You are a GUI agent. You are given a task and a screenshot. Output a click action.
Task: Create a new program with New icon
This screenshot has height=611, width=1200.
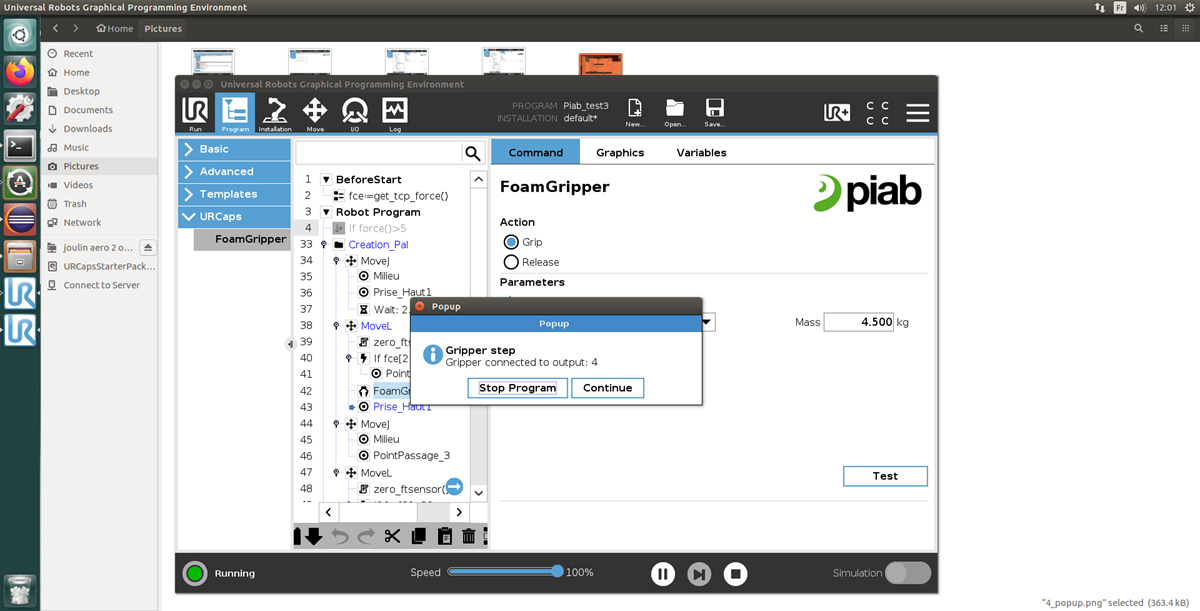(634, 112)
